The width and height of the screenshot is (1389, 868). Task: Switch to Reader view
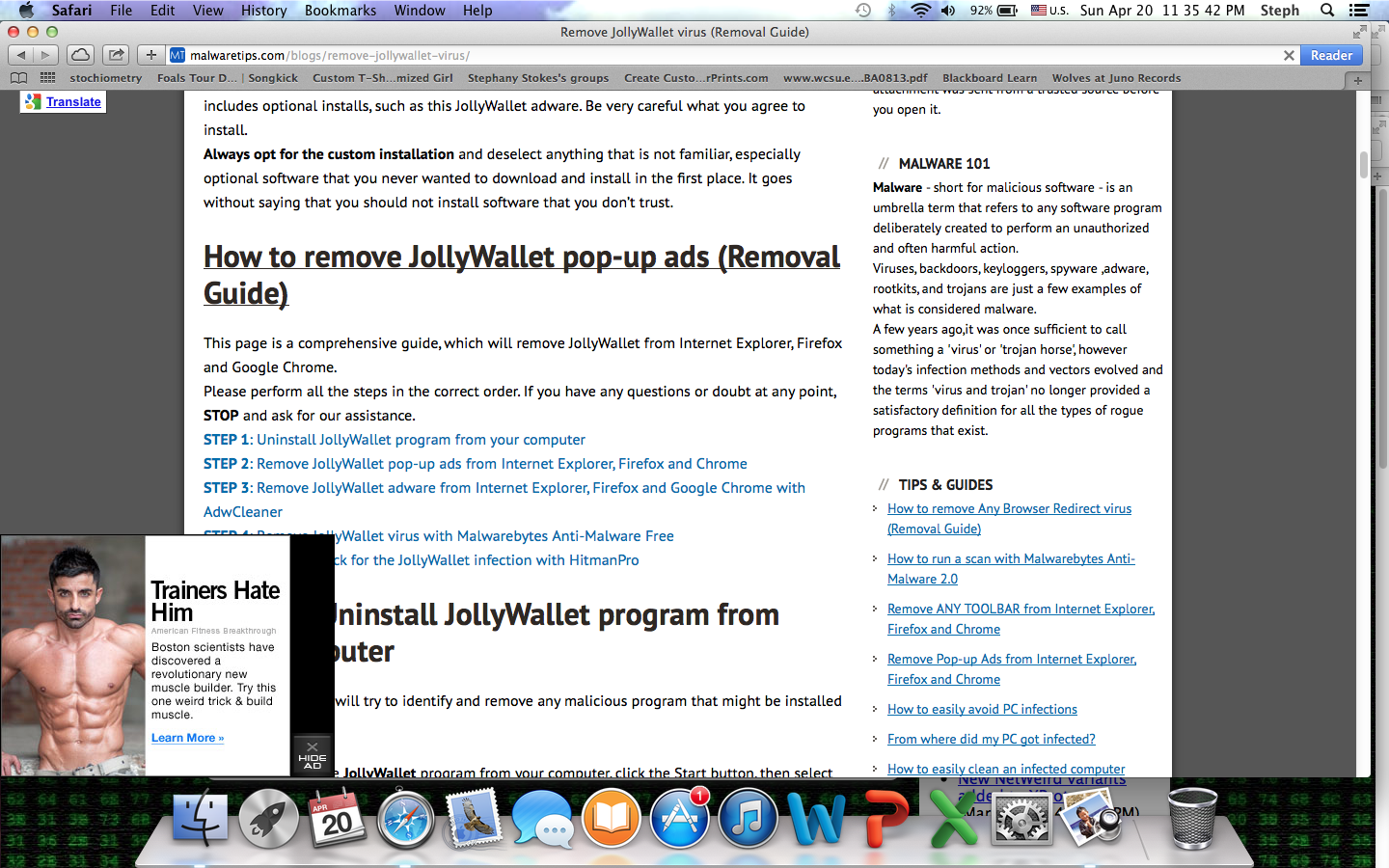1331,56
